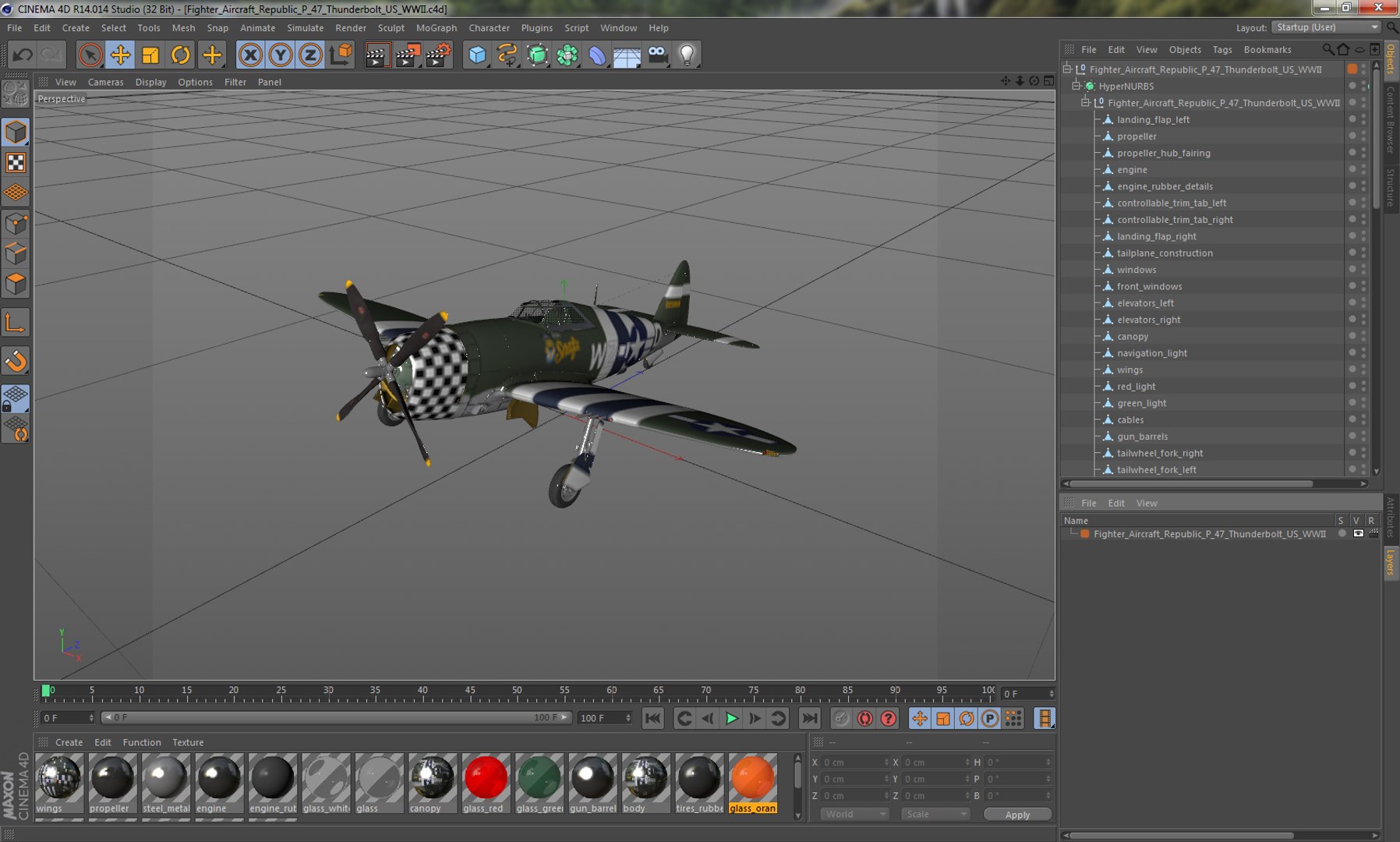Open the Array modeling objects
This screenshot has height=842, width=1400.
point(567,55)
